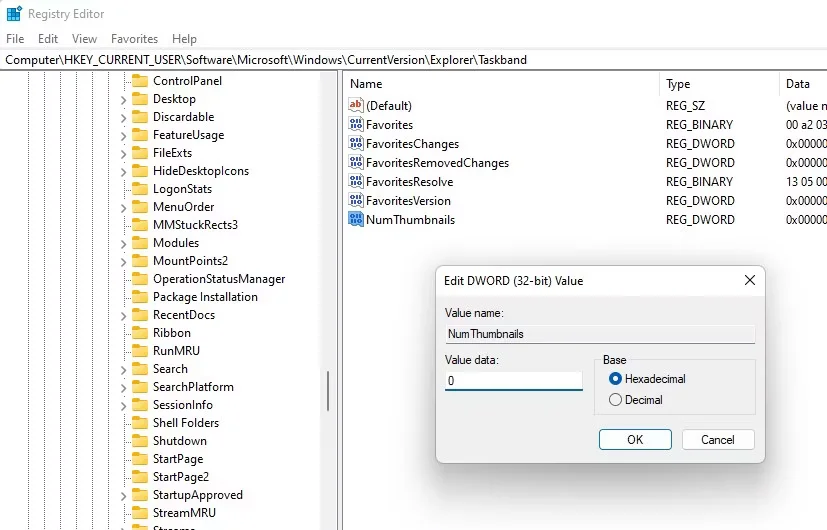Select the StartPage2 key

point(181,476)
